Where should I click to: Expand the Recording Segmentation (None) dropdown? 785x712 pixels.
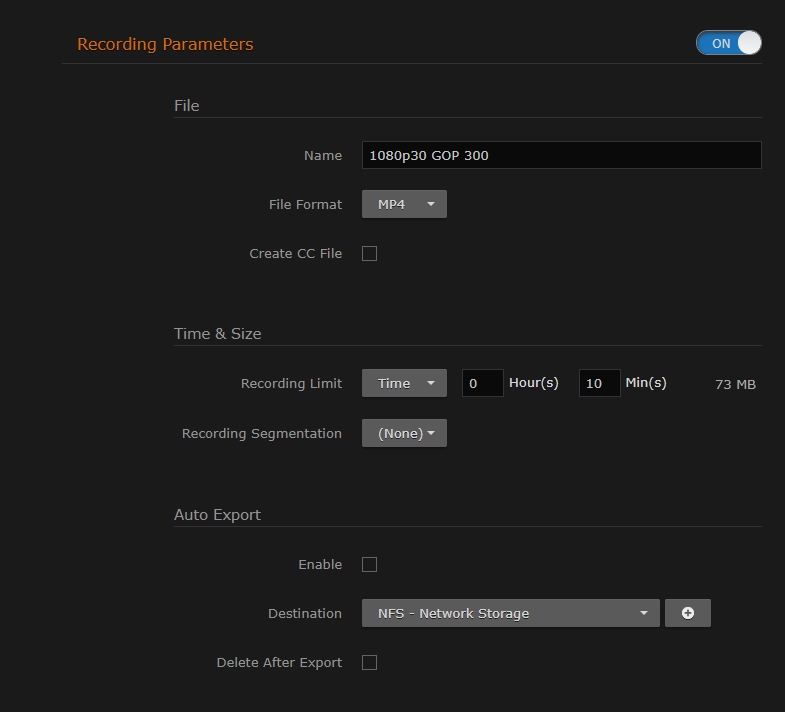pos(404,433)
